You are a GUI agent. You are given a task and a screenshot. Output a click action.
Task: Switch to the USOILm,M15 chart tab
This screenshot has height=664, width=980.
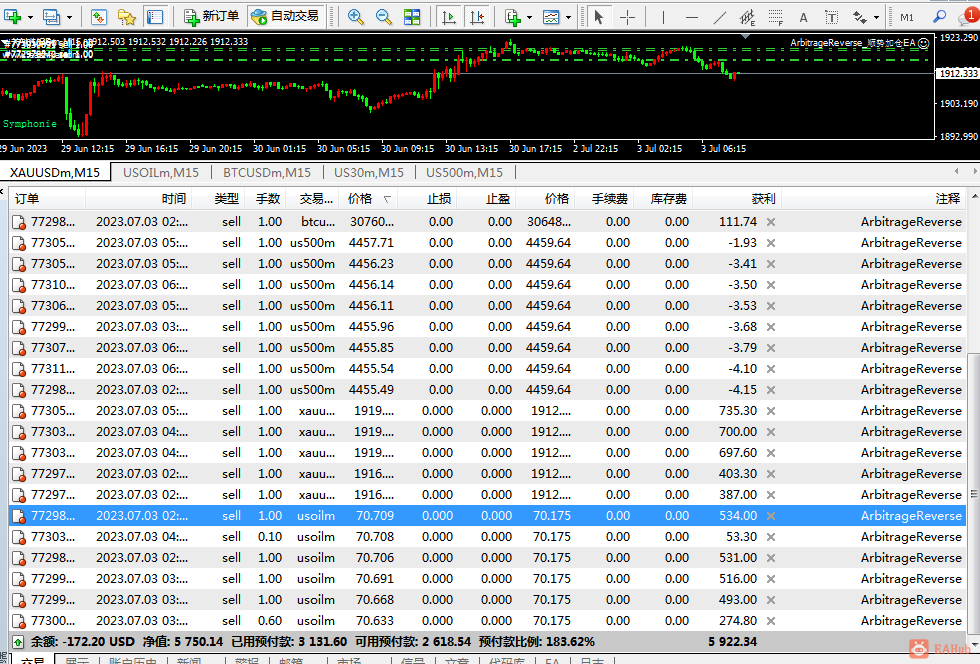pyautogui.click(x=160, y=172)
